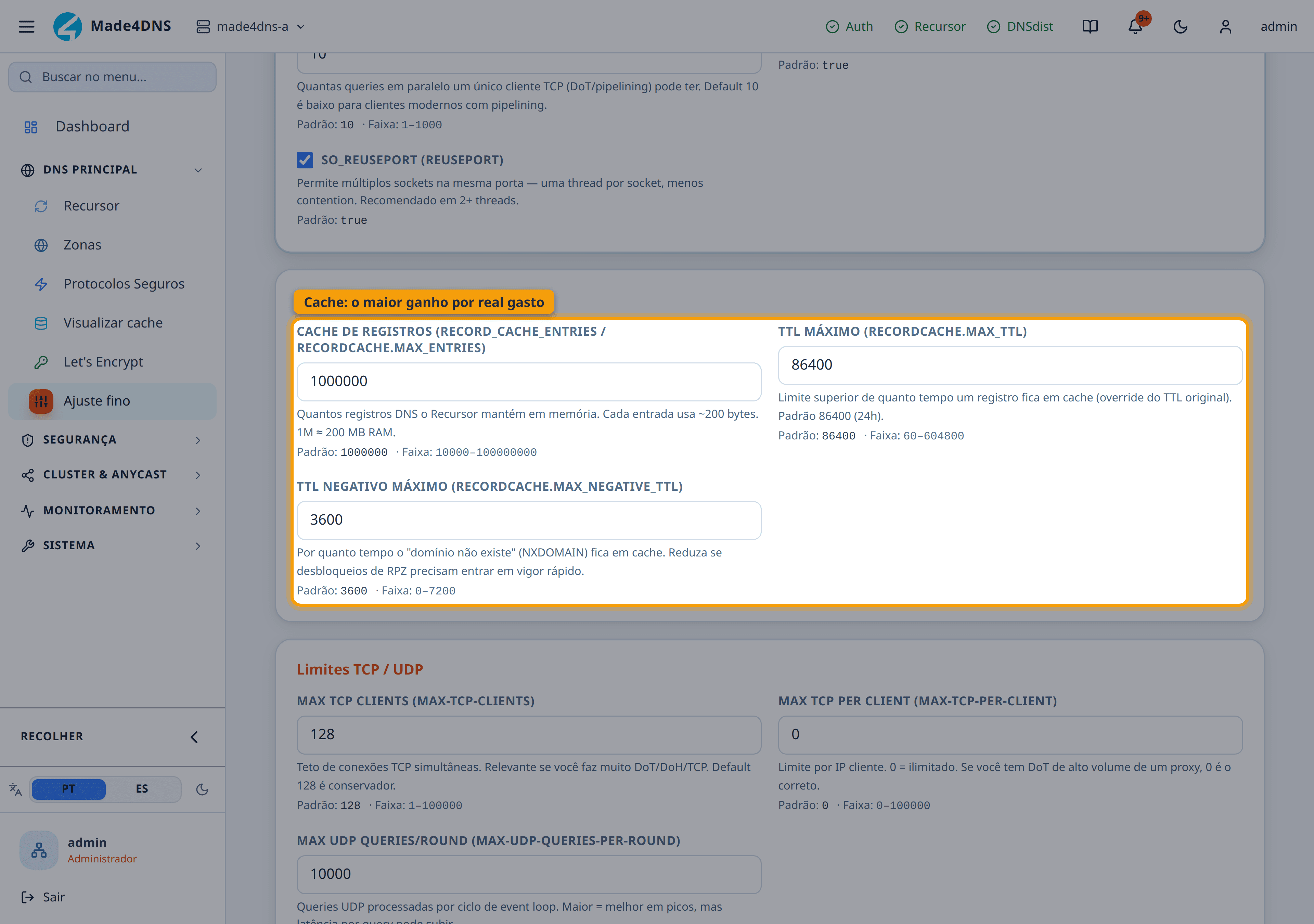Switch language to PT
This screenshot has width=1314, height=924.
[69, 789]
